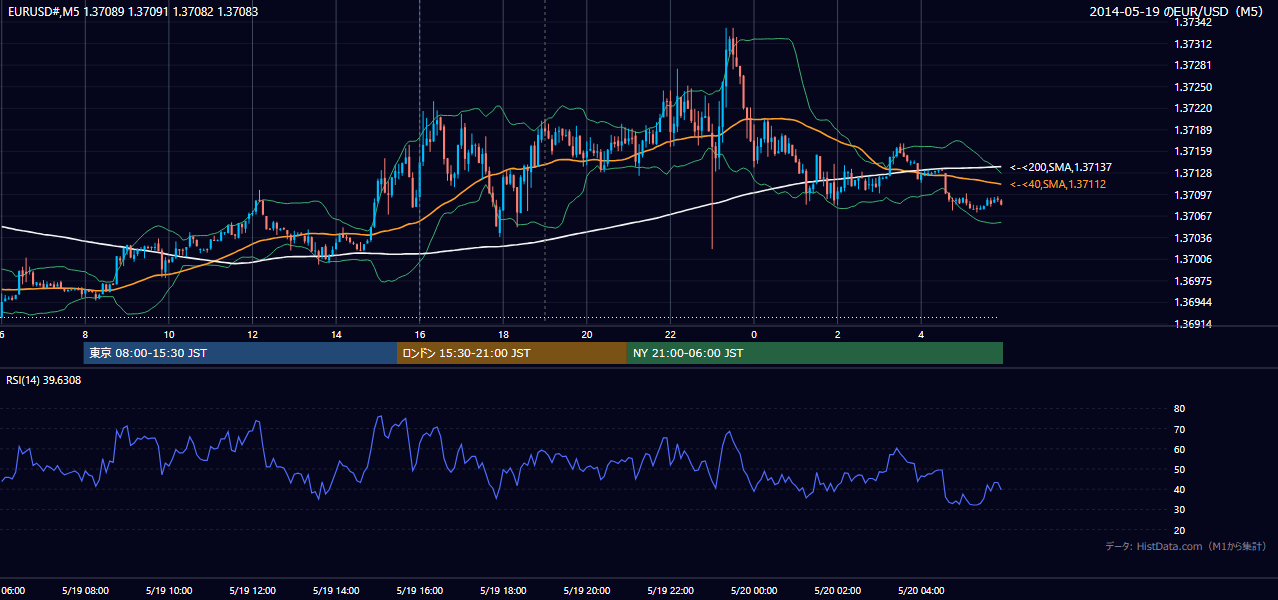Click price axis label 1.37067
Screen dimensions: 1278x600
click(1193, 216)
